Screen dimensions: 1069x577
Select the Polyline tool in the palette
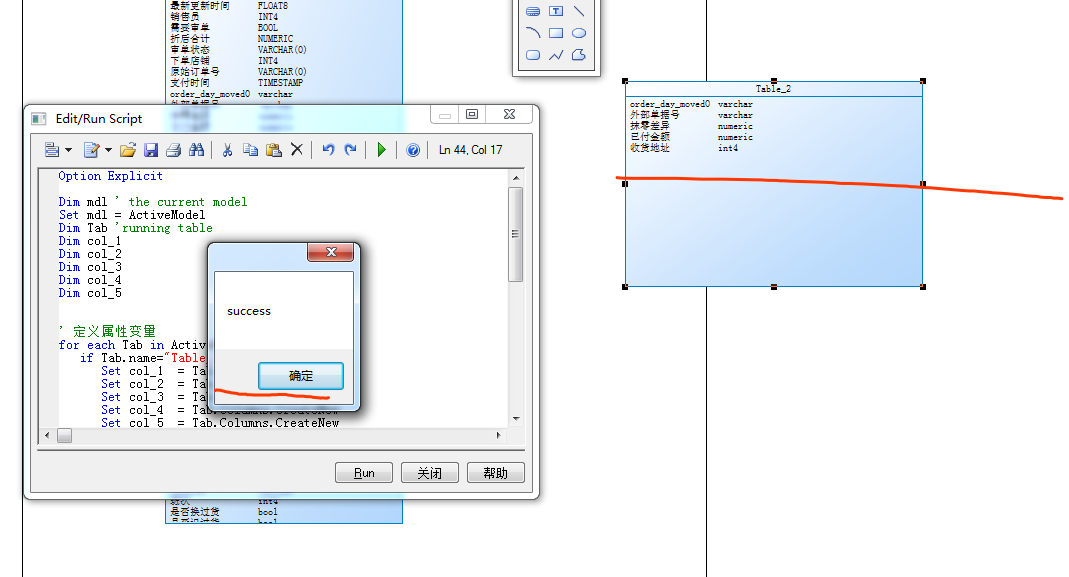[x=556, y=54]
